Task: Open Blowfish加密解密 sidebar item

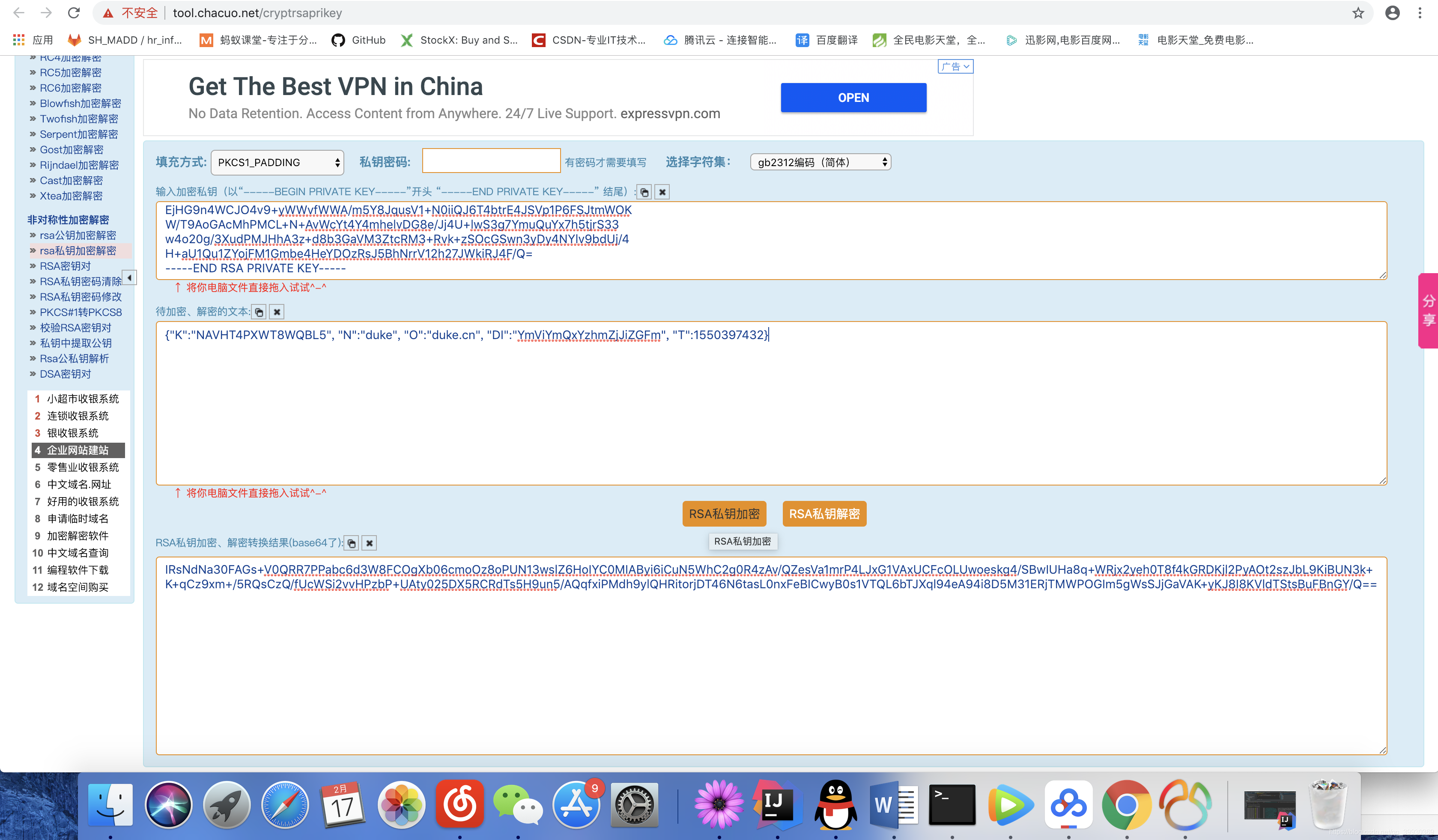Action: pos(80,103)
